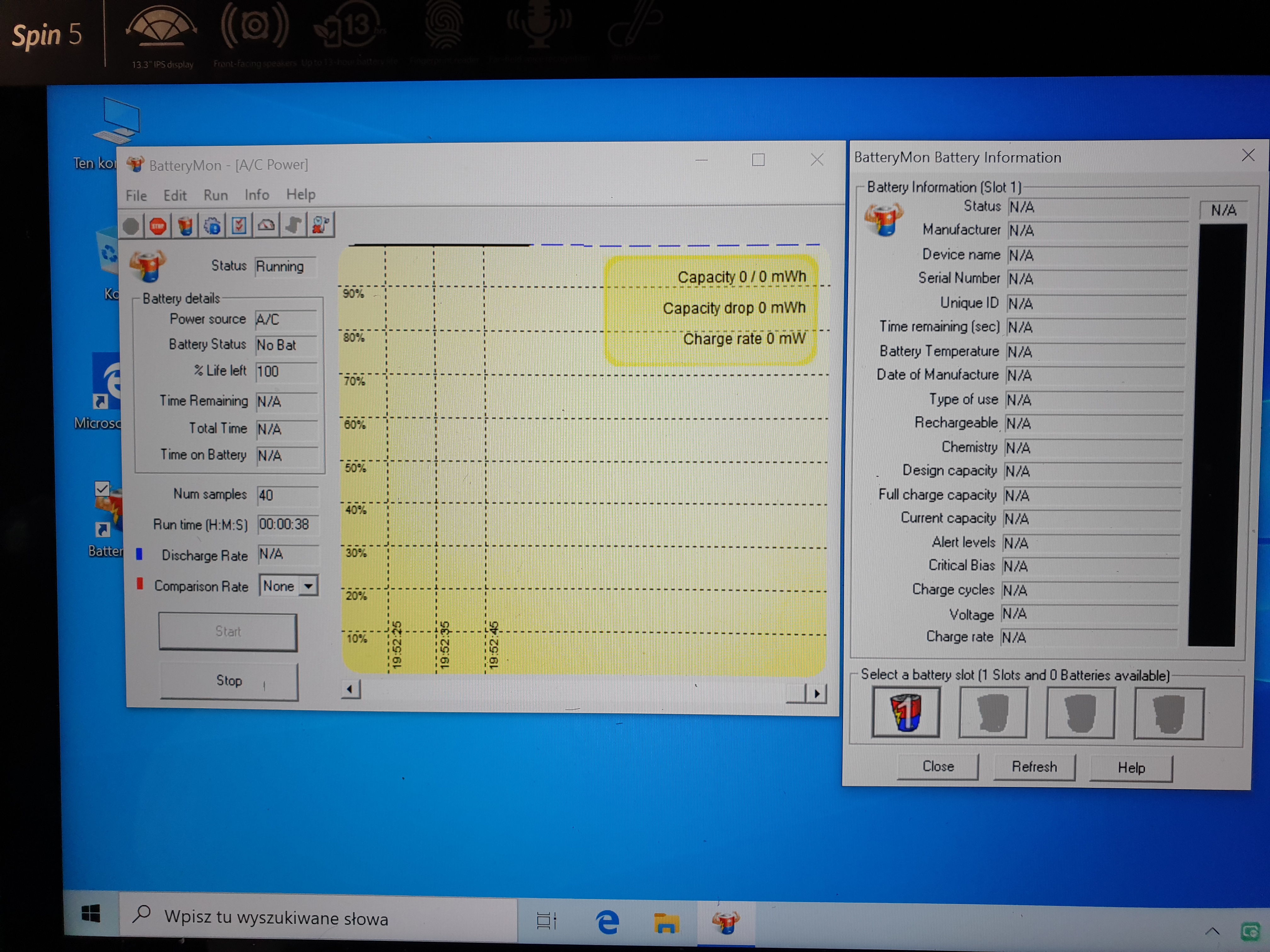Viewport: 1270px width, 952px height.
Task: Click the Serial Number N/A field
Action: point(1097,279)
